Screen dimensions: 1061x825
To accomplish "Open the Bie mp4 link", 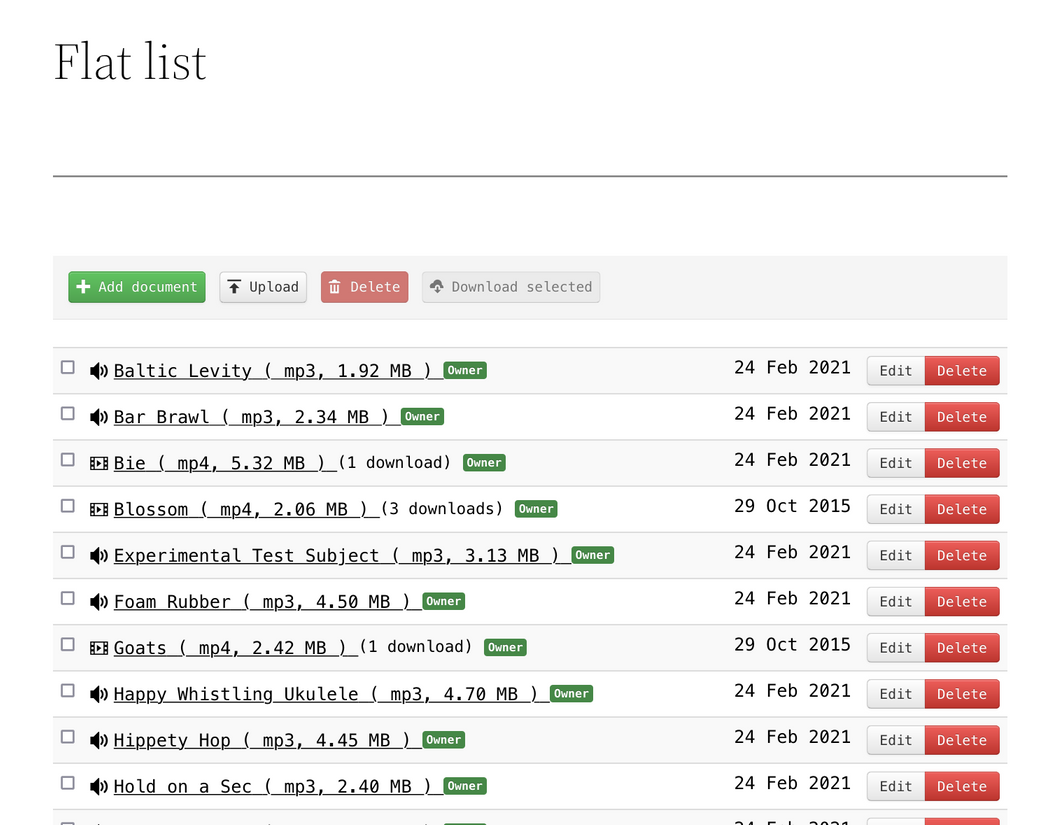I will [x=225, y=463].
